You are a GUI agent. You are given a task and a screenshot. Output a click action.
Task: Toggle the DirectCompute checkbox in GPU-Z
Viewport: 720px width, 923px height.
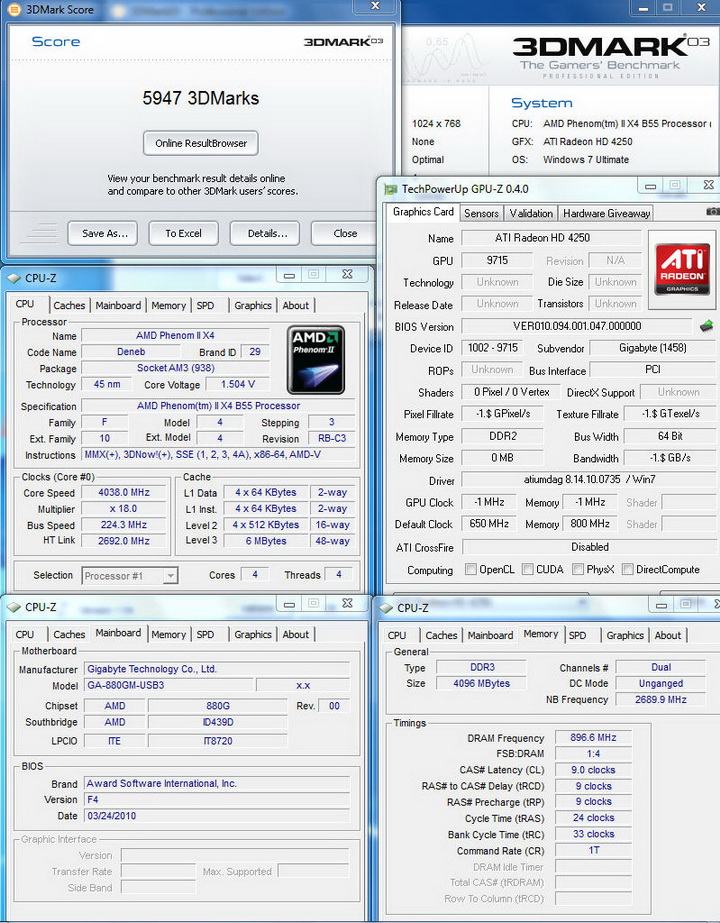pyautogui.click(x=628, y=569)
